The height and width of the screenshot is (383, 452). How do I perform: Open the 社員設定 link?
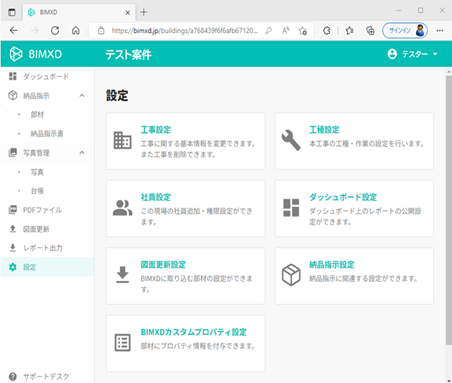pyautogui.click(x=156, y=197)
